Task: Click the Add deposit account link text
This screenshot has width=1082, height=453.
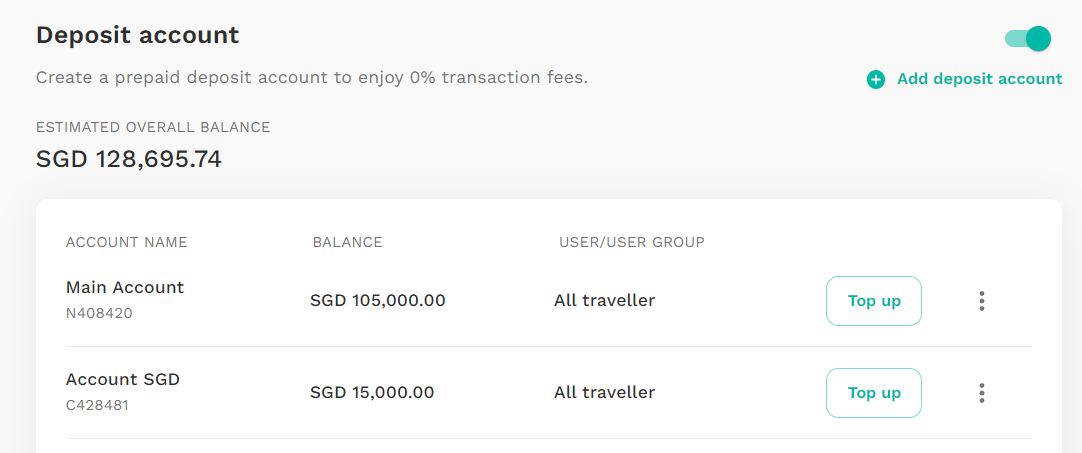Action: coord(979,79)
